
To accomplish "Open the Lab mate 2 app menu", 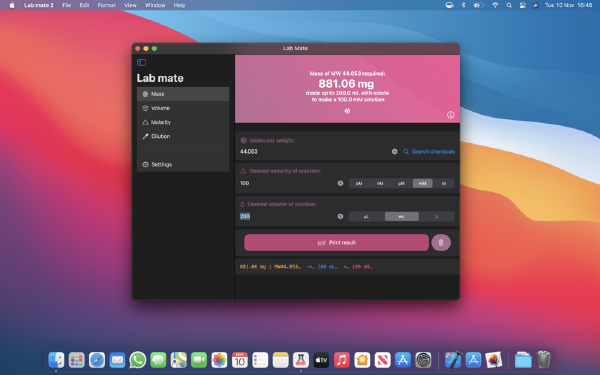I will pos(39,5).
